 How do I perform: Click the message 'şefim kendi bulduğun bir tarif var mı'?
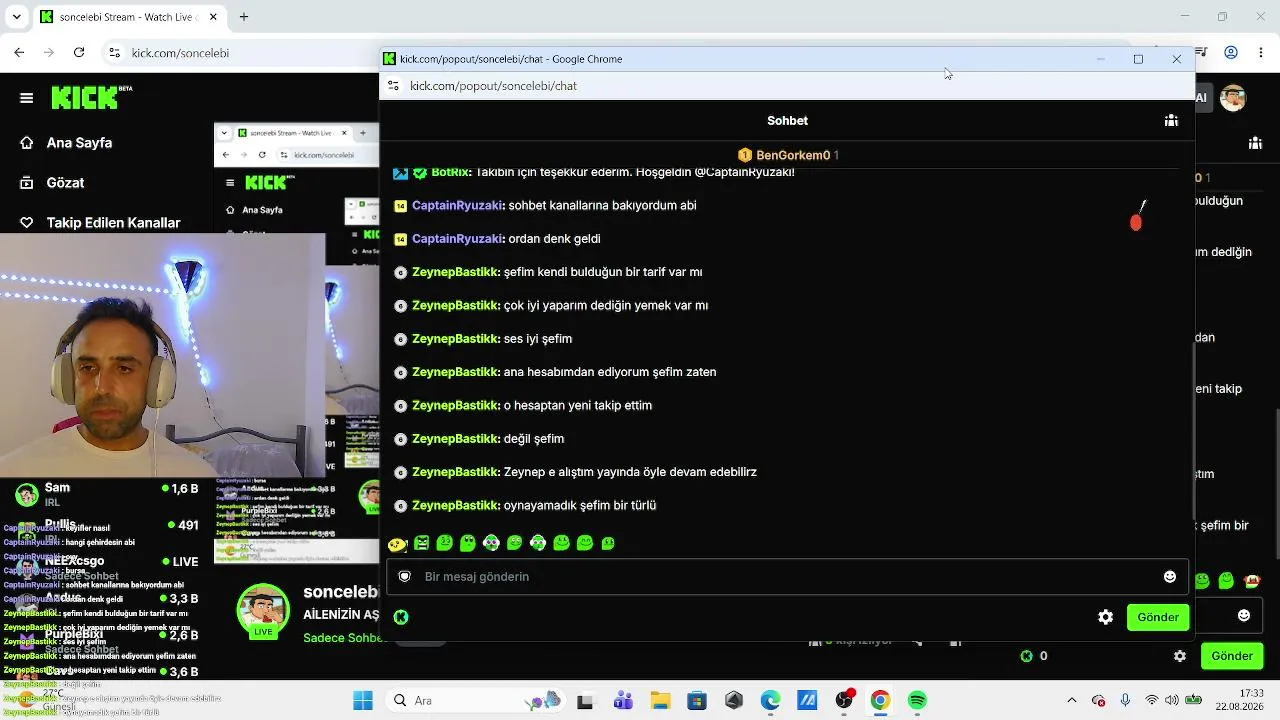603,272
